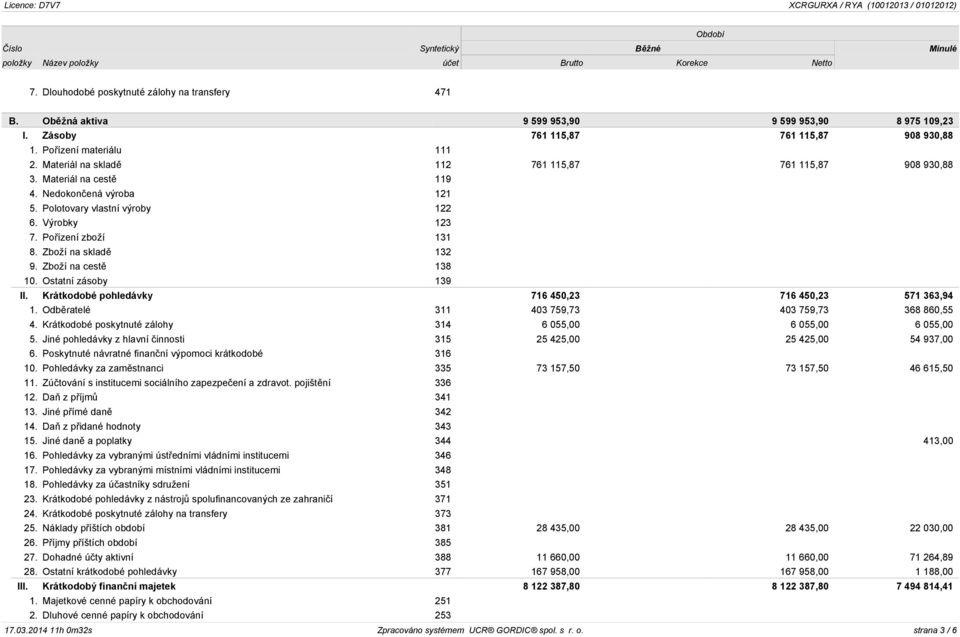The height and width of the screenshot is (637, 960).
Task: Click the 'Brutto' column header
Action: (572, 63)
